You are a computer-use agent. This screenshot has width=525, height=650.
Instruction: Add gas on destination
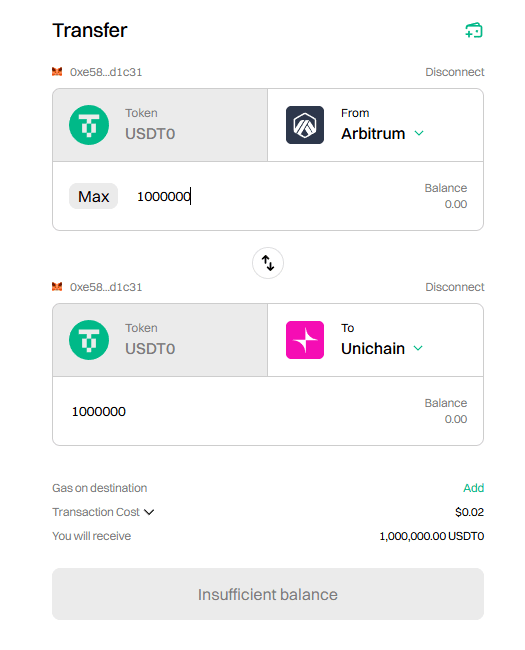coord(474,488)
